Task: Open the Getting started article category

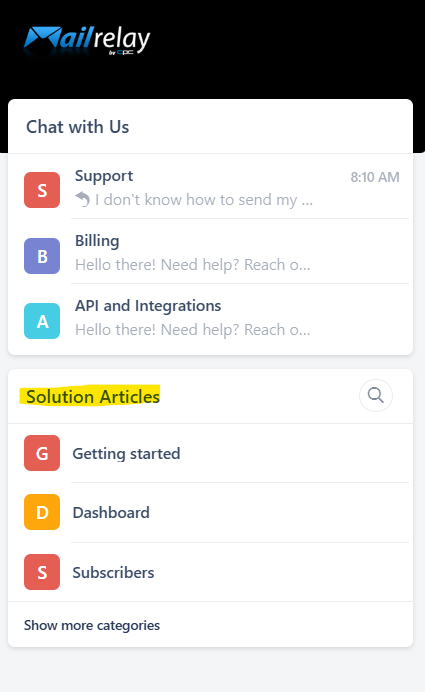Action: point(211,453)
